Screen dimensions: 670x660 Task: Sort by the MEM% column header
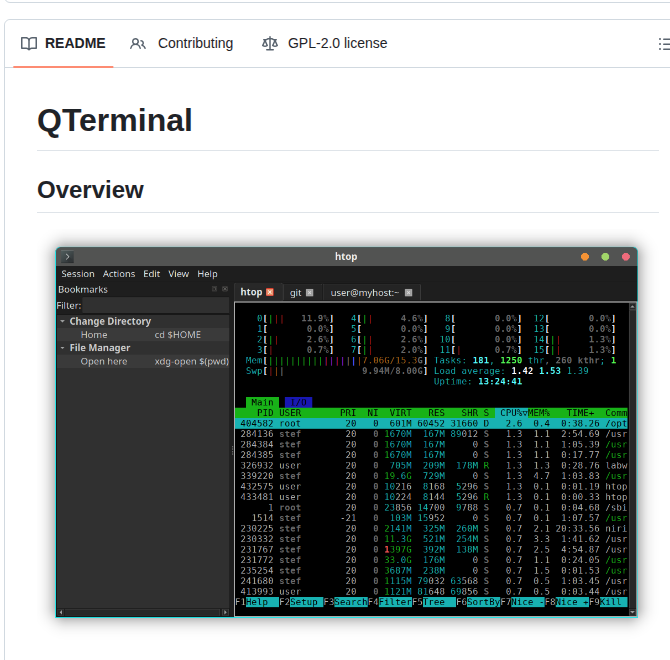(x=539, y=413)
